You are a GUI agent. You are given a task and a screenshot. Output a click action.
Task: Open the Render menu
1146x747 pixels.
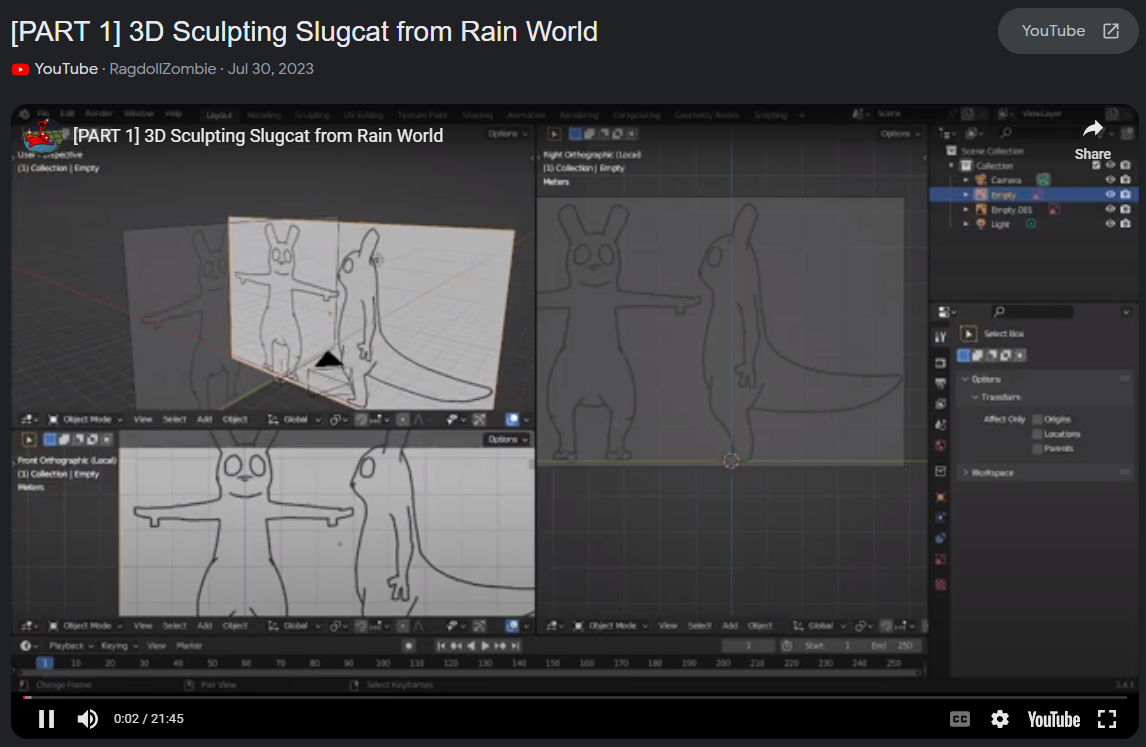[99, 114]
